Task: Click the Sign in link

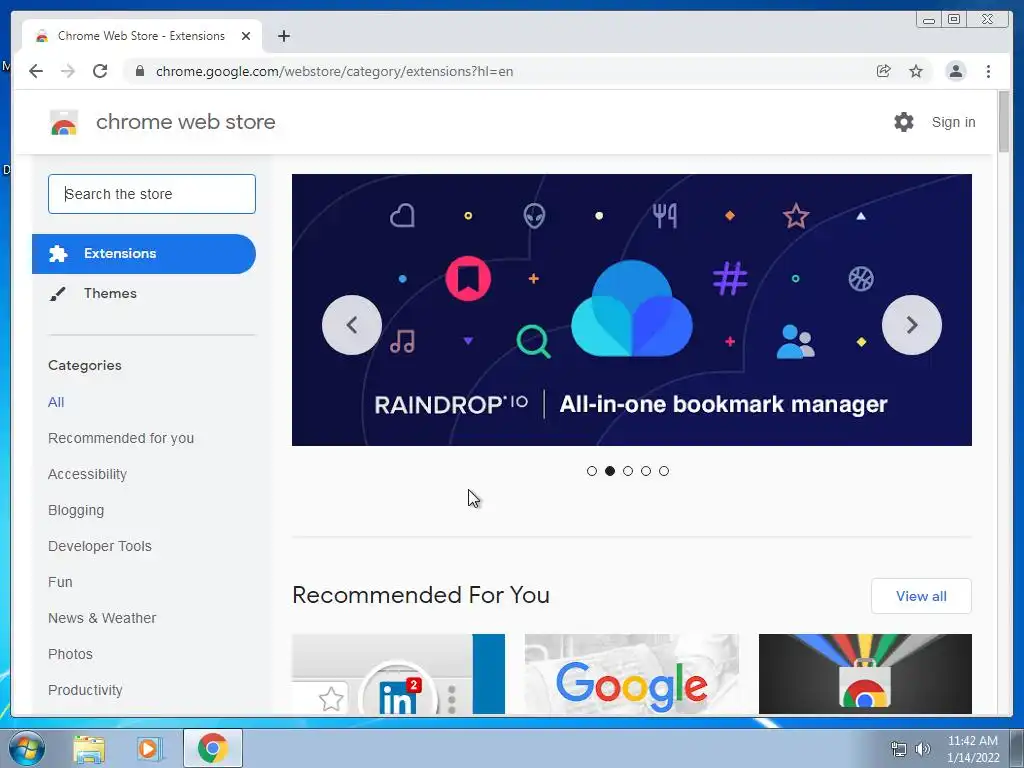Action: (x=953, y=122)
